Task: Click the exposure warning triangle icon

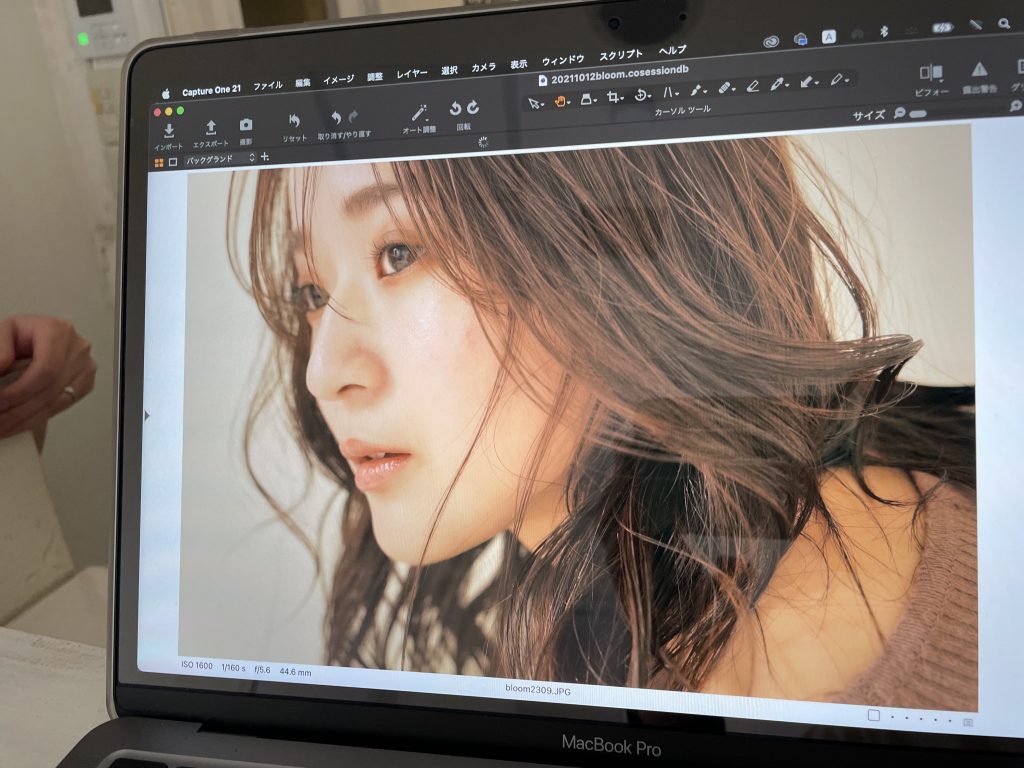Action: point(979,69)
